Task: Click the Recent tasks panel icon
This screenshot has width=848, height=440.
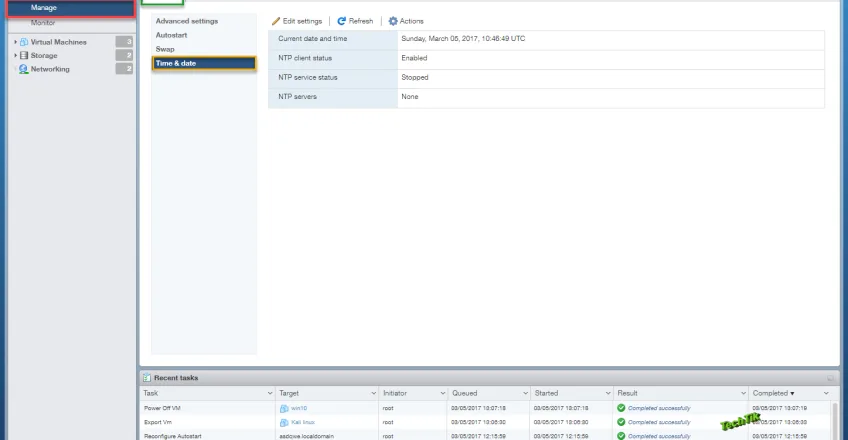Action: pyautogui.click(x=147, y=378)
